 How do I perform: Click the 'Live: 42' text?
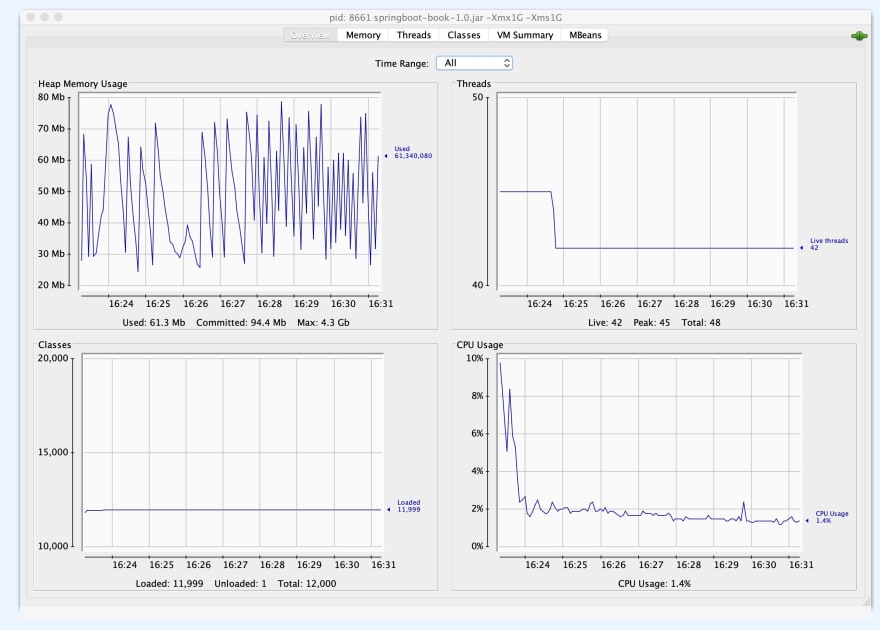(605, 323)
